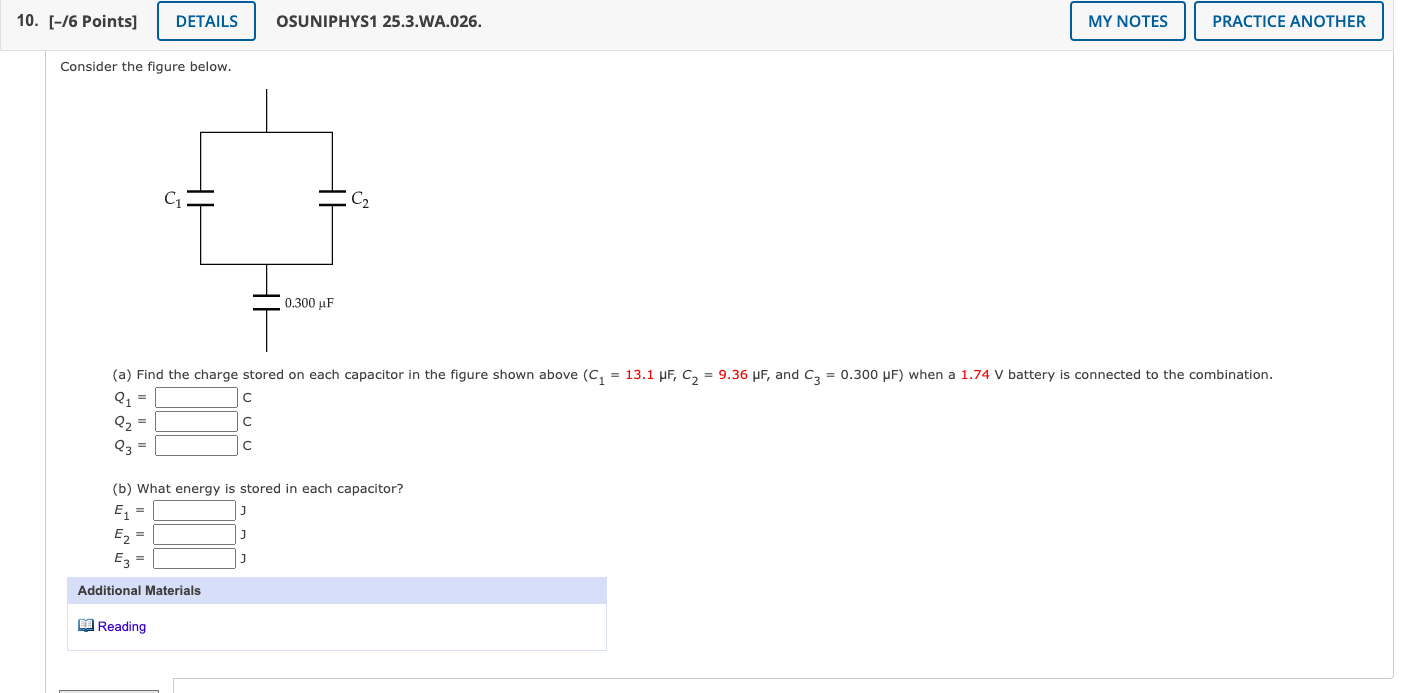Click the Reading book icon

(x=84, y=625)
